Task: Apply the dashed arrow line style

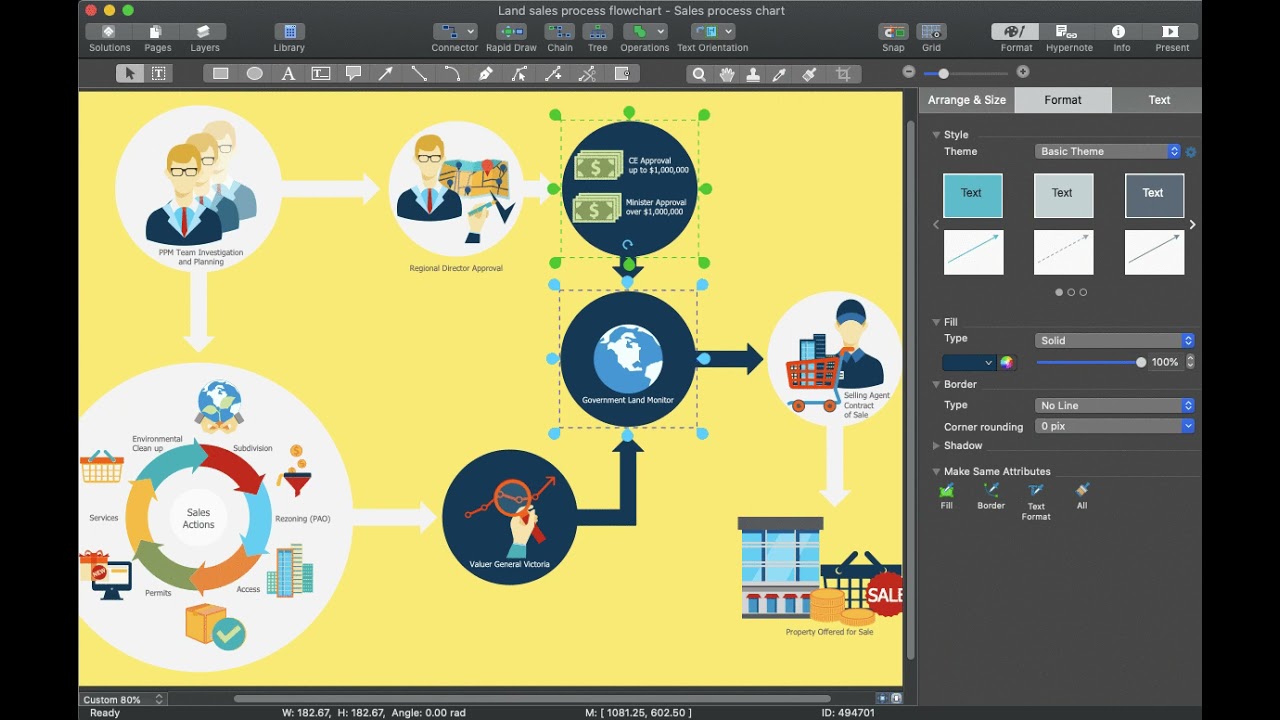Action: click(1063, 252)
